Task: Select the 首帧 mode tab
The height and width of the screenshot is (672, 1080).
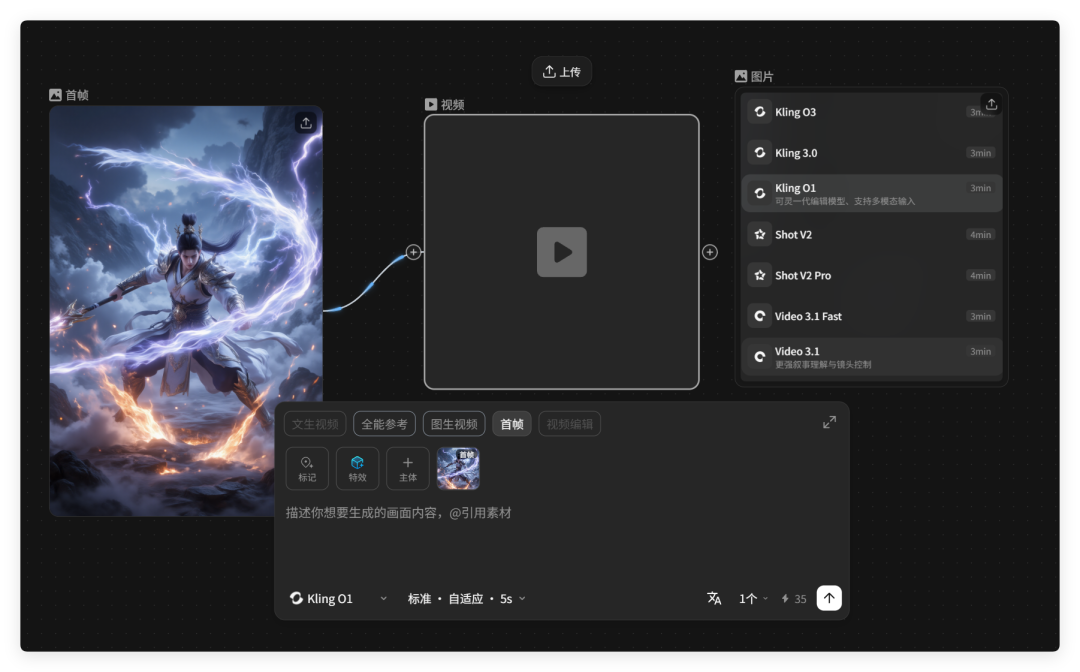Action: coord(512,424)
